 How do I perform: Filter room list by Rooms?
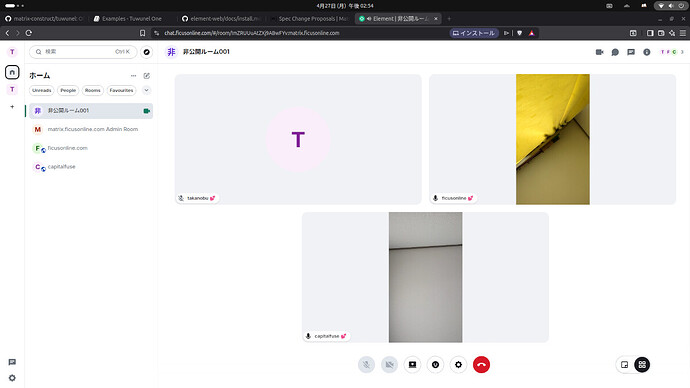coord(92,90)
